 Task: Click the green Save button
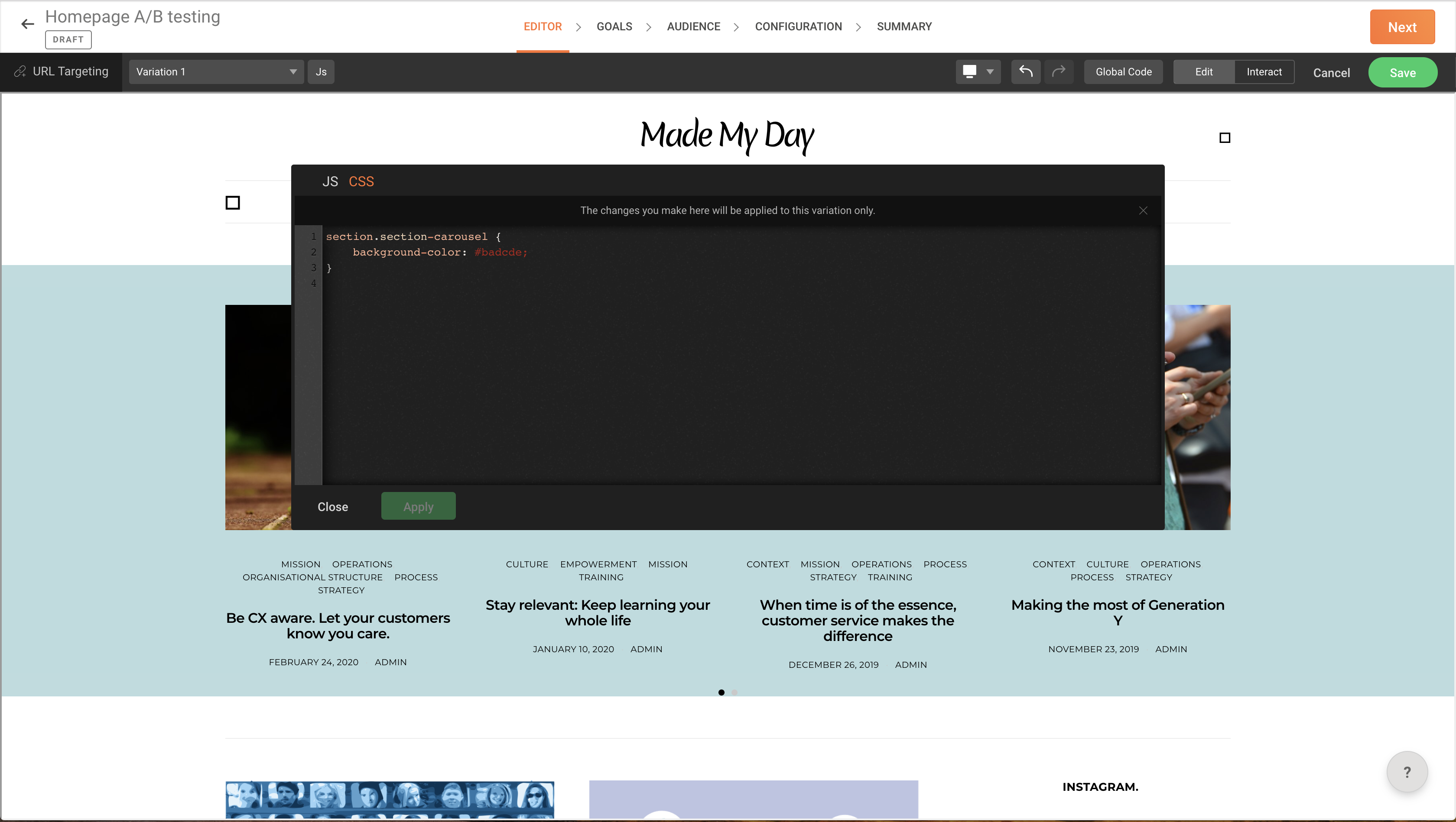click(1402, 72)
